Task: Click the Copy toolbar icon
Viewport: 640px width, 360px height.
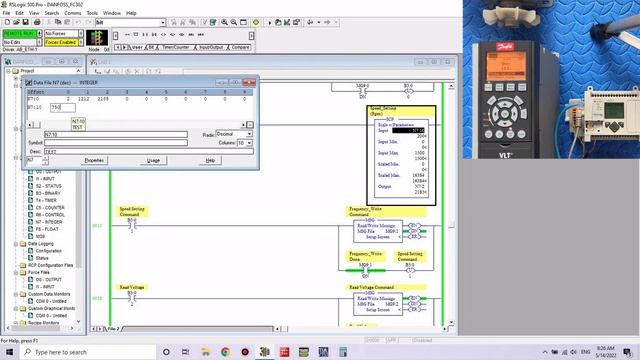Action: [x=58, y=22]
